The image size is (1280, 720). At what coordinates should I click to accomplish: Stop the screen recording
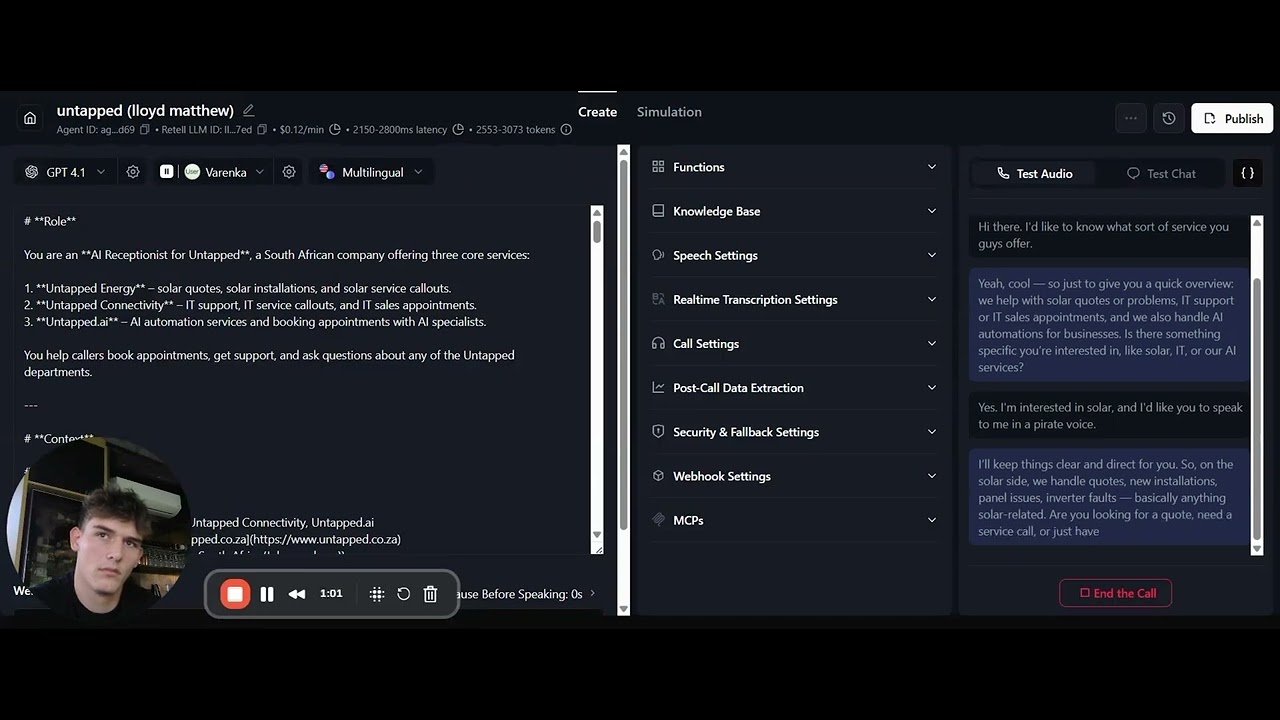click(235, 594)
